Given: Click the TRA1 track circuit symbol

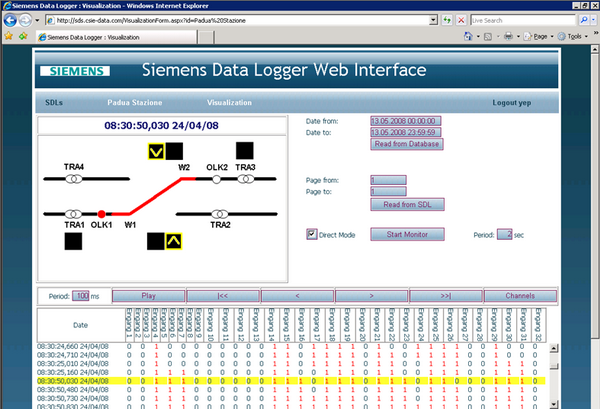Looking at the screenshot, I should click(73, 214).
